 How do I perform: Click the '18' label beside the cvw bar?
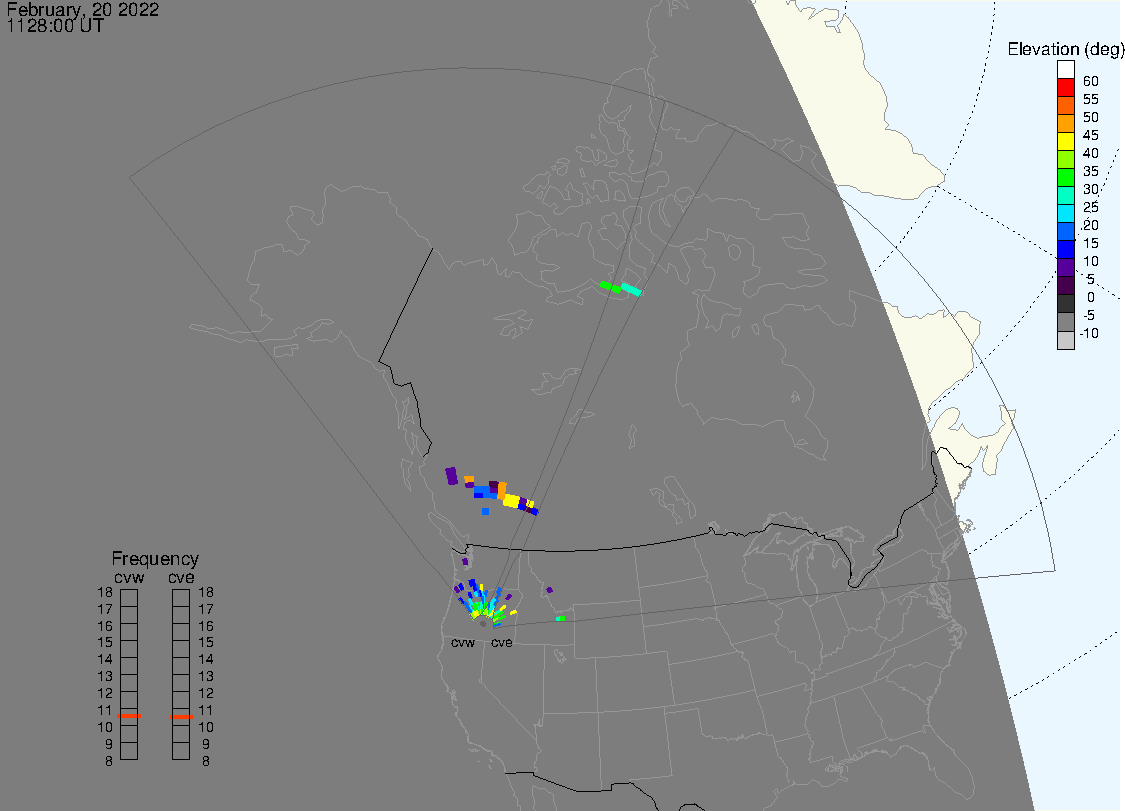pyautogui.click(x=105, y=593)
